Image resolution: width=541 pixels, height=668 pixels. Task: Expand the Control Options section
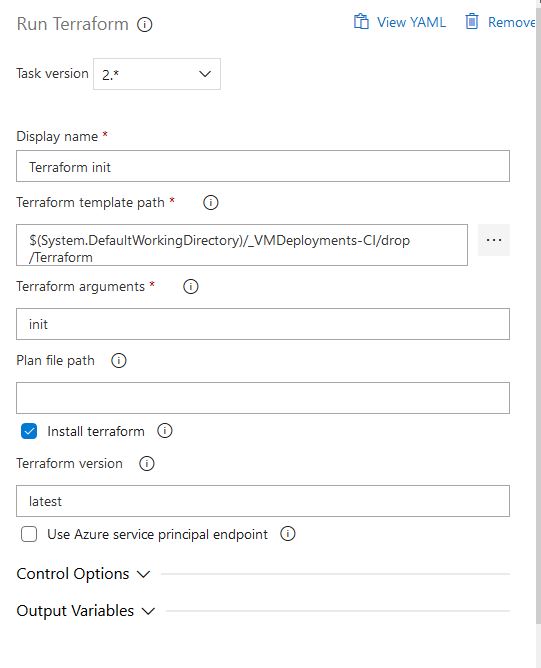pos(83,574)
